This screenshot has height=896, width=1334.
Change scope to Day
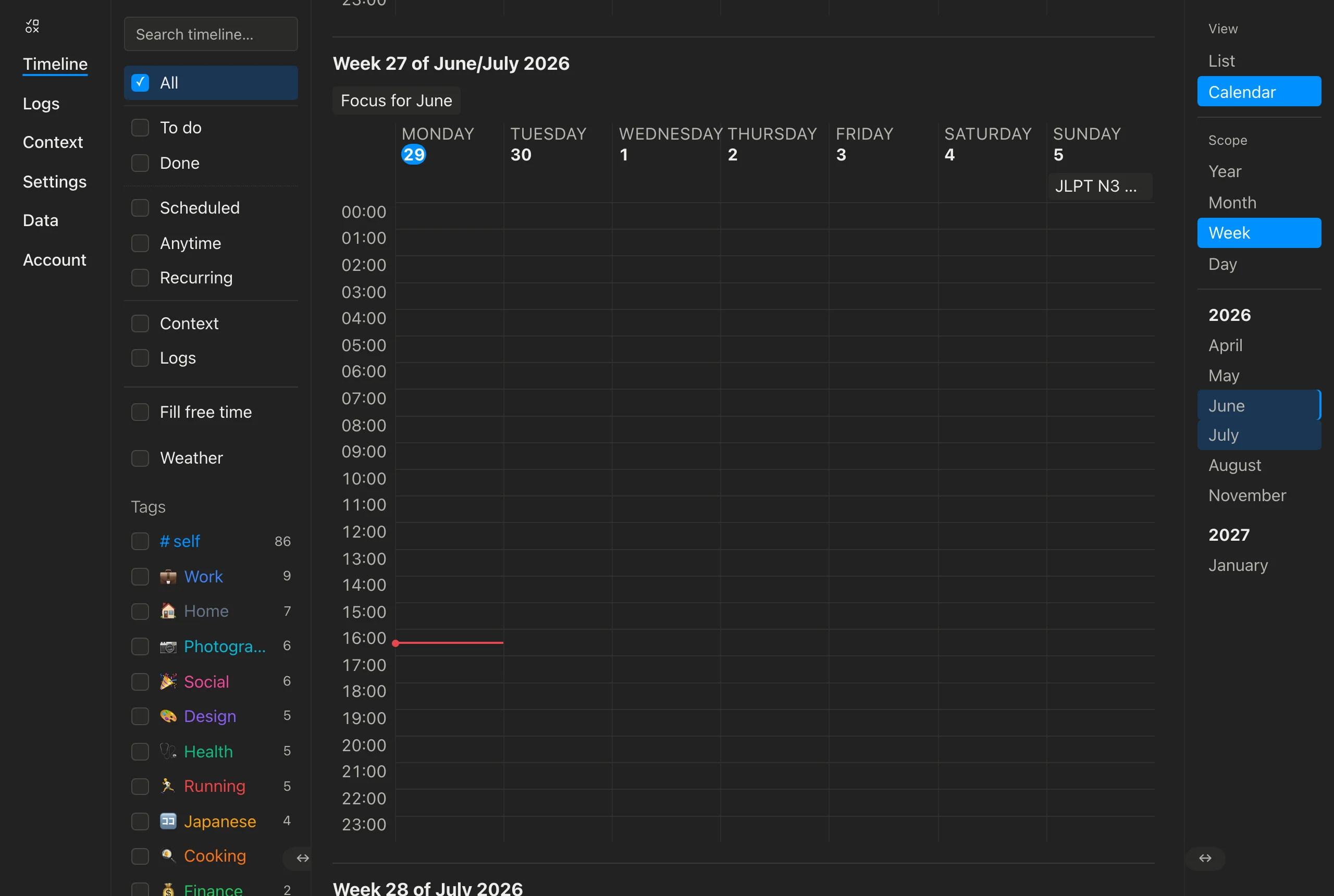[1259, 264]
